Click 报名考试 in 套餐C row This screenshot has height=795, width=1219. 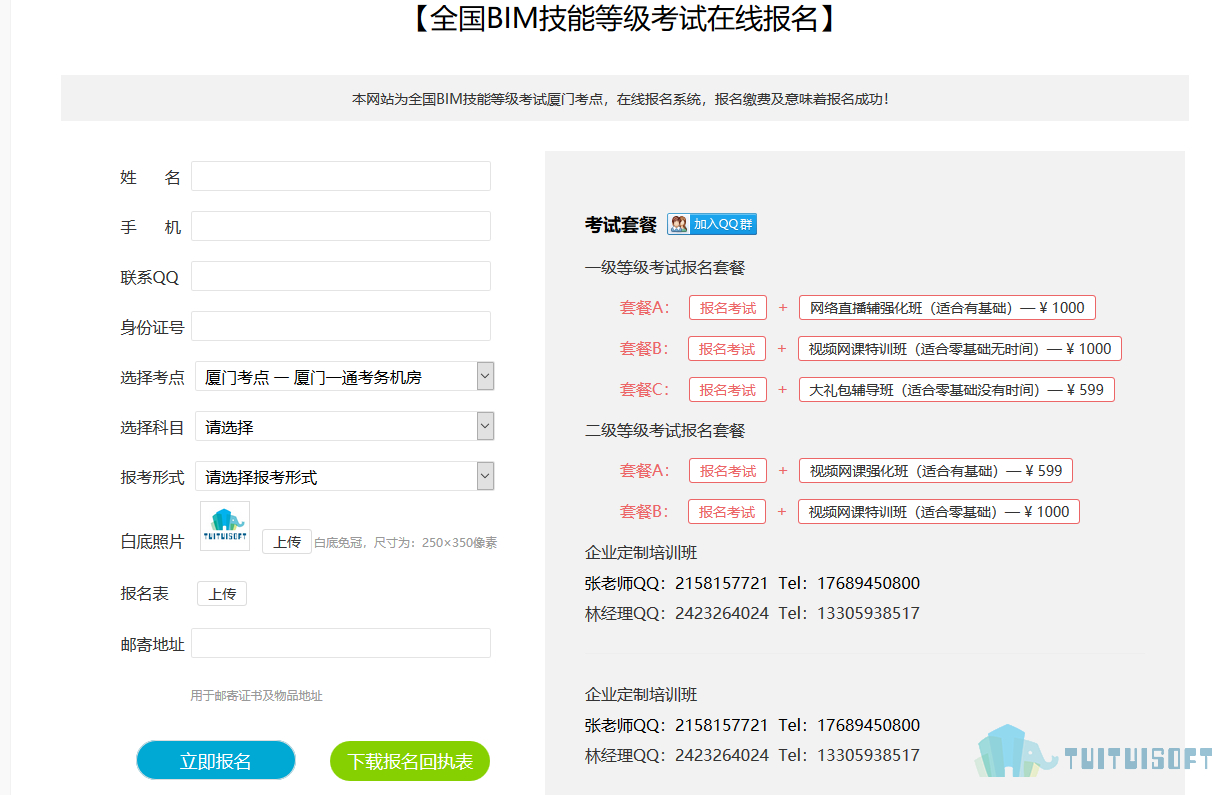pos(728,390)
